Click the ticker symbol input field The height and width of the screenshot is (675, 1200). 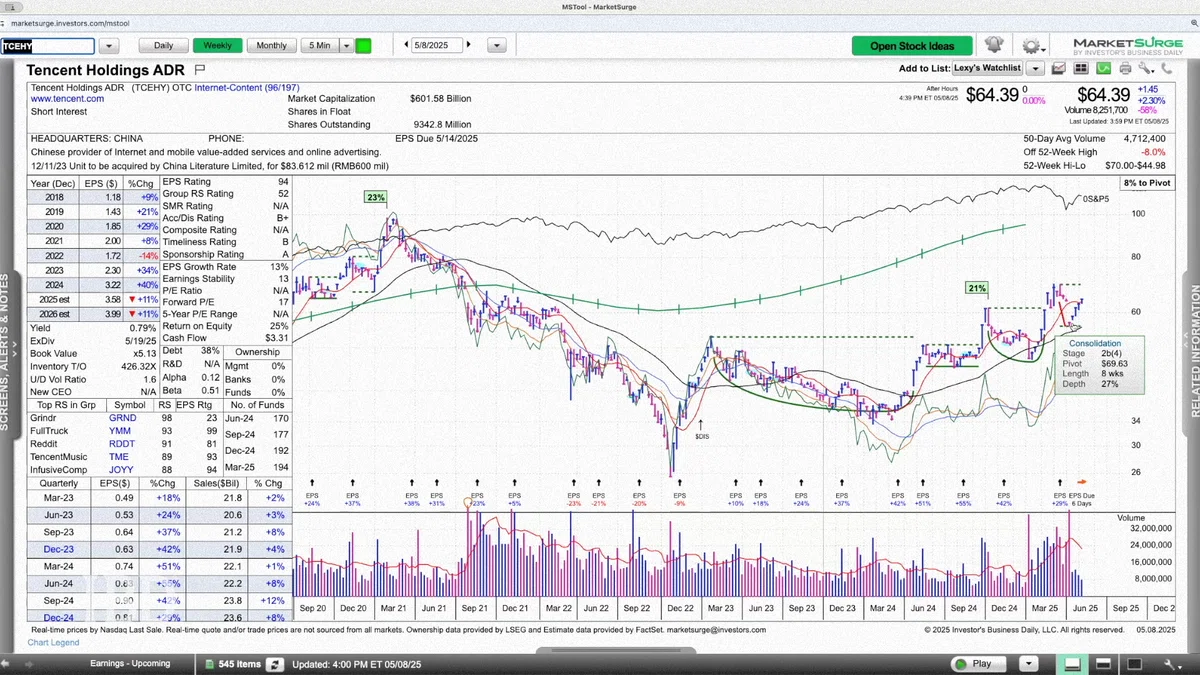[48, 45]
